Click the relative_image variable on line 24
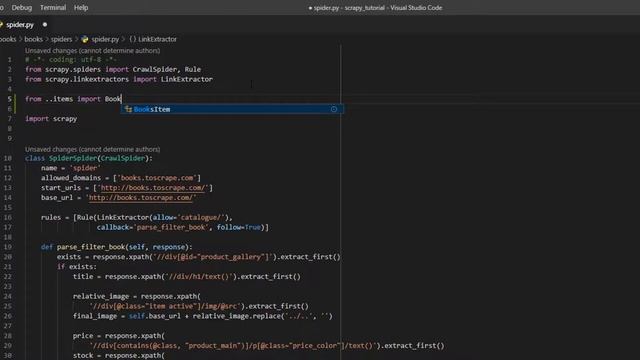This screenshot has width=640, height=360. click(101, 296)
